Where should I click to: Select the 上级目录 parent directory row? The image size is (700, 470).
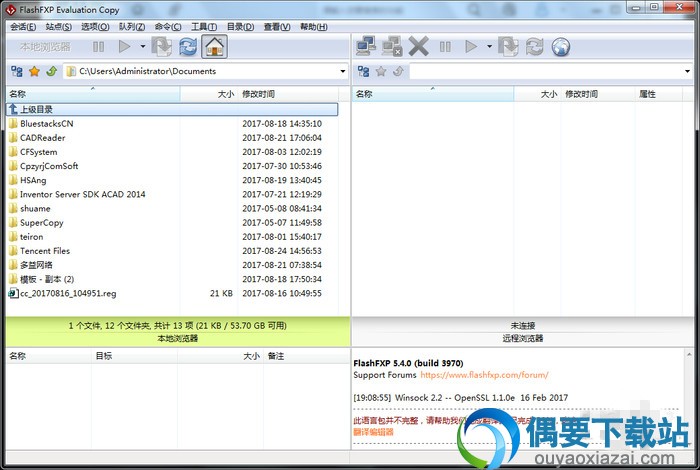[172, 109]
